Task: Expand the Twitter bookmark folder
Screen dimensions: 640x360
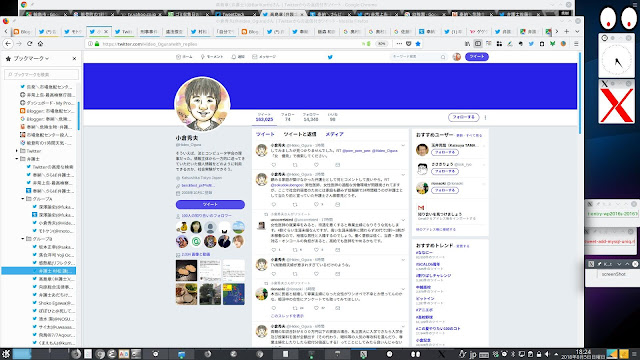Action: coord(17,151)
